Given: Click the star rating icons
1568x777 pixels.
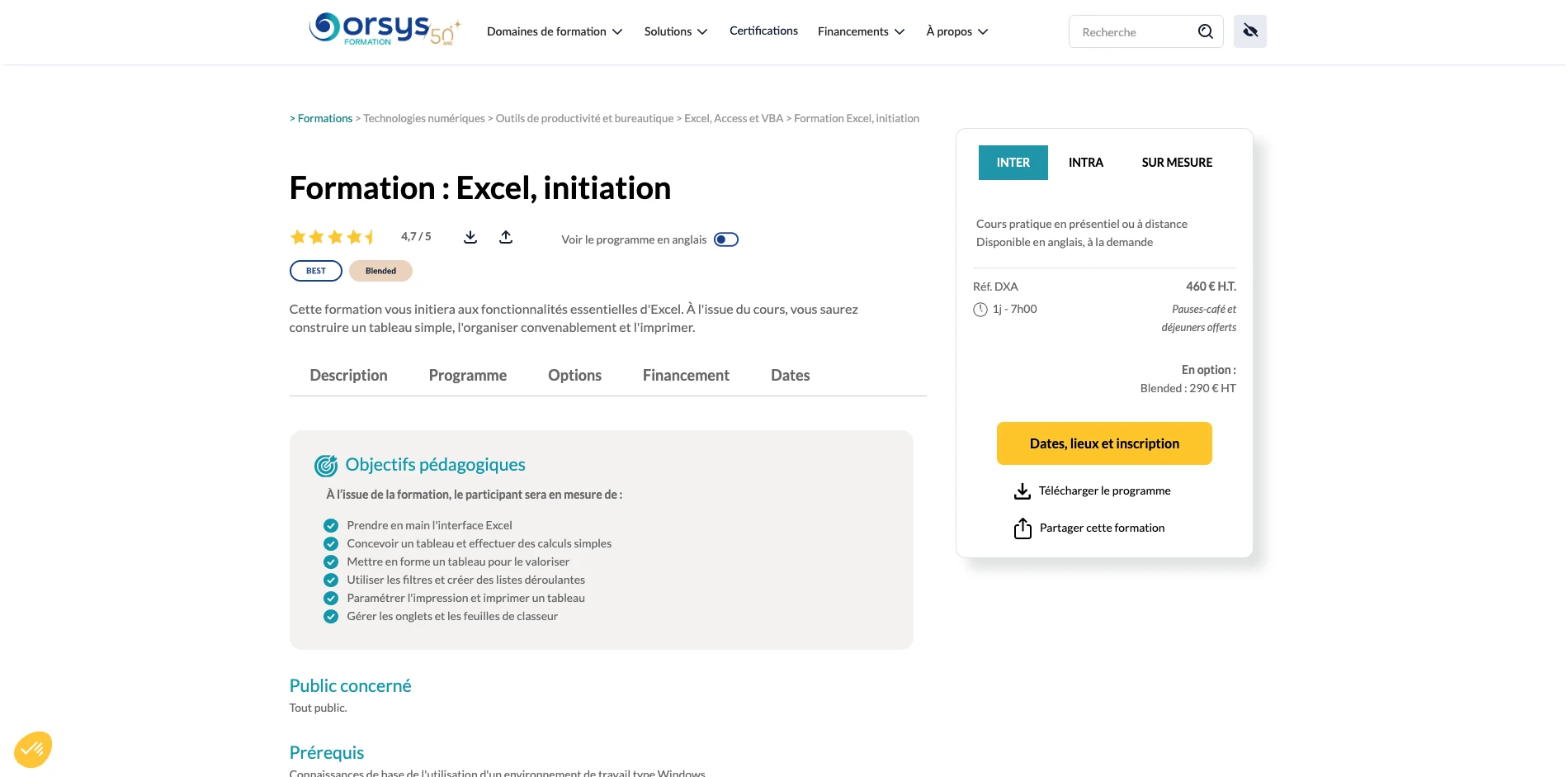Looking at the screenshot, I should [333, 237].
